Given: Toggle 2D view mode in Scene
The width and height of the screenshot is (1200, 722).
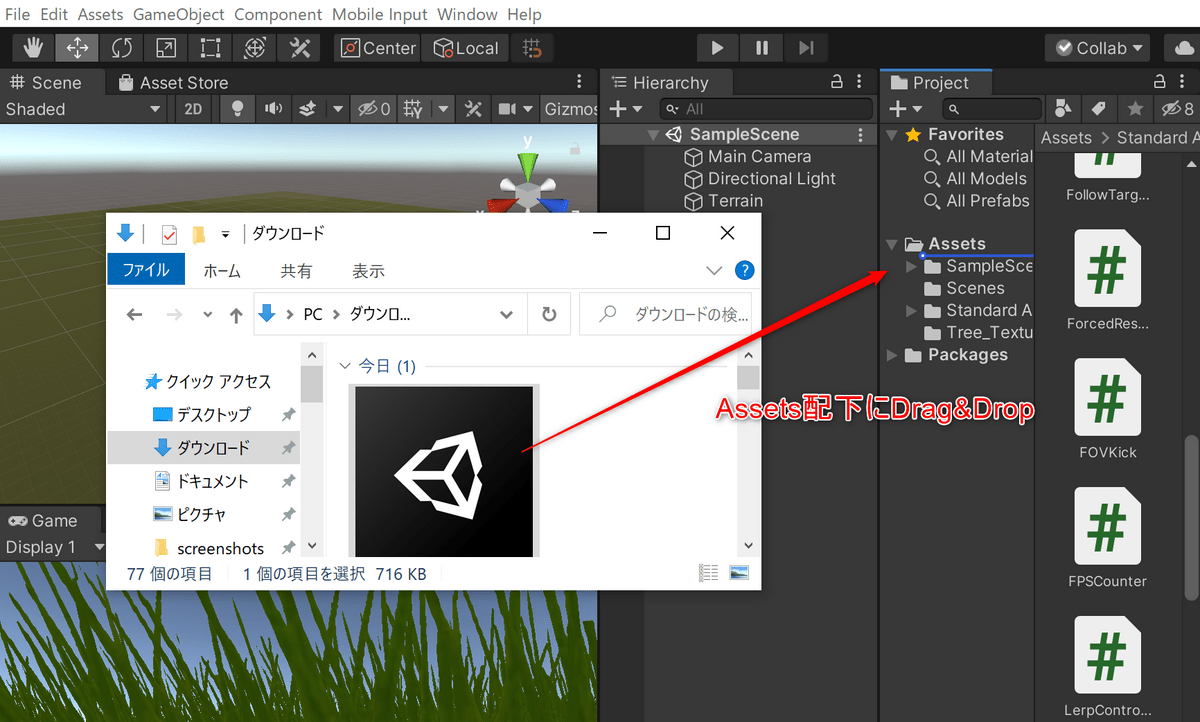Looking at the screenshot, I should 193,109.
